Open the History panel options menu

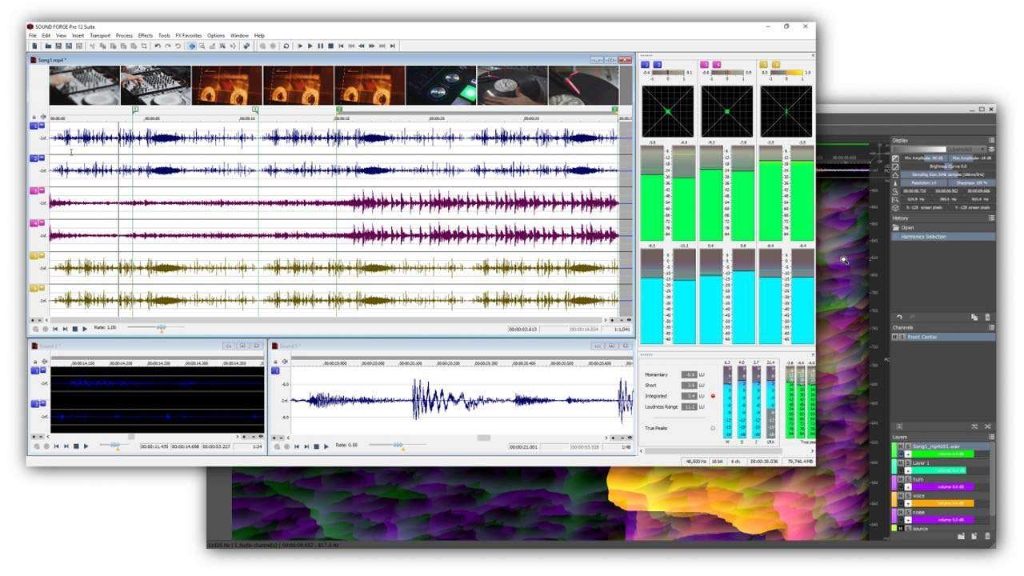(x=991, y=218)
